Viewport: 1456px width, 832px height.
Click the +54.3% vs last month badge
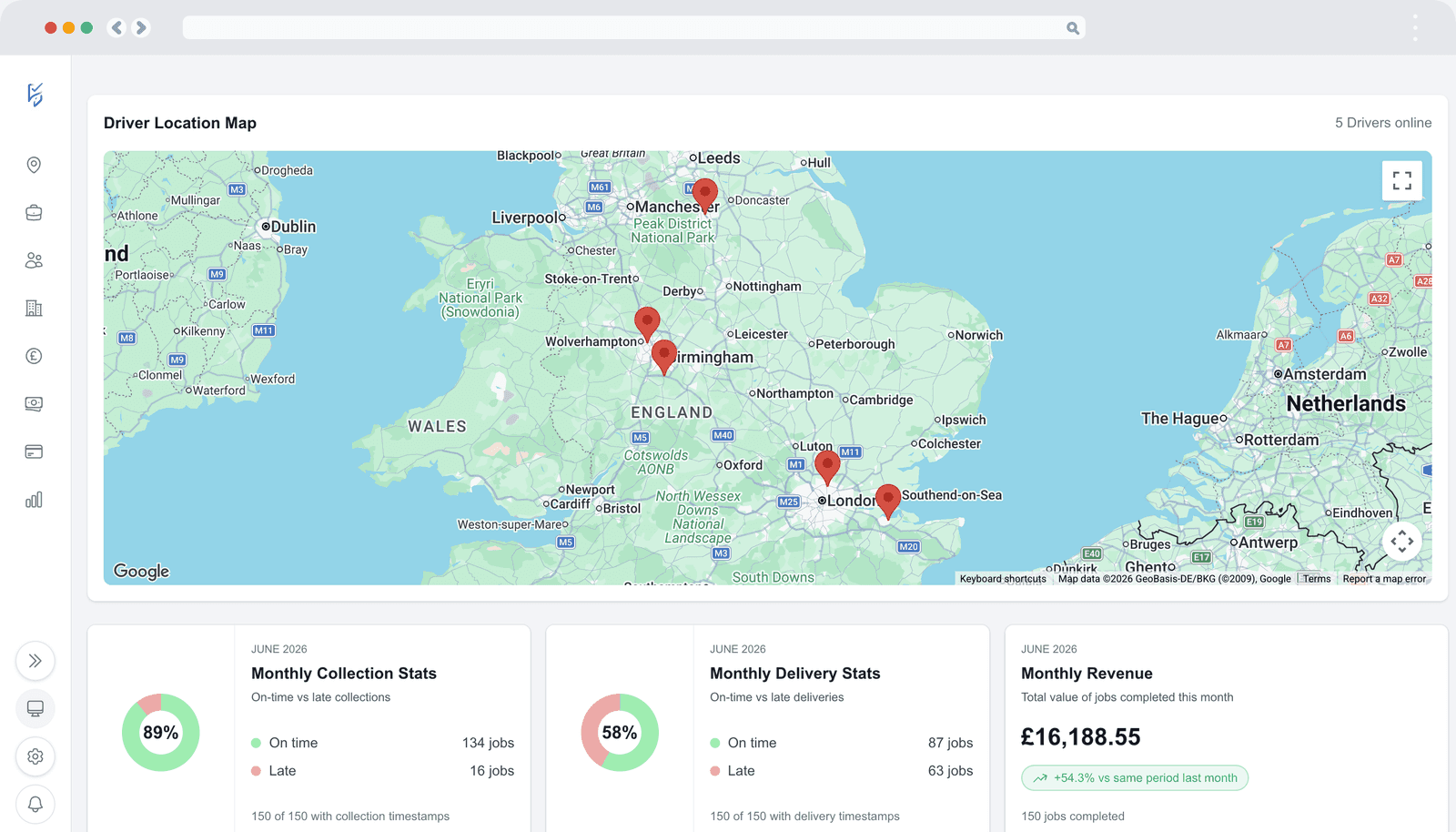1135,778
